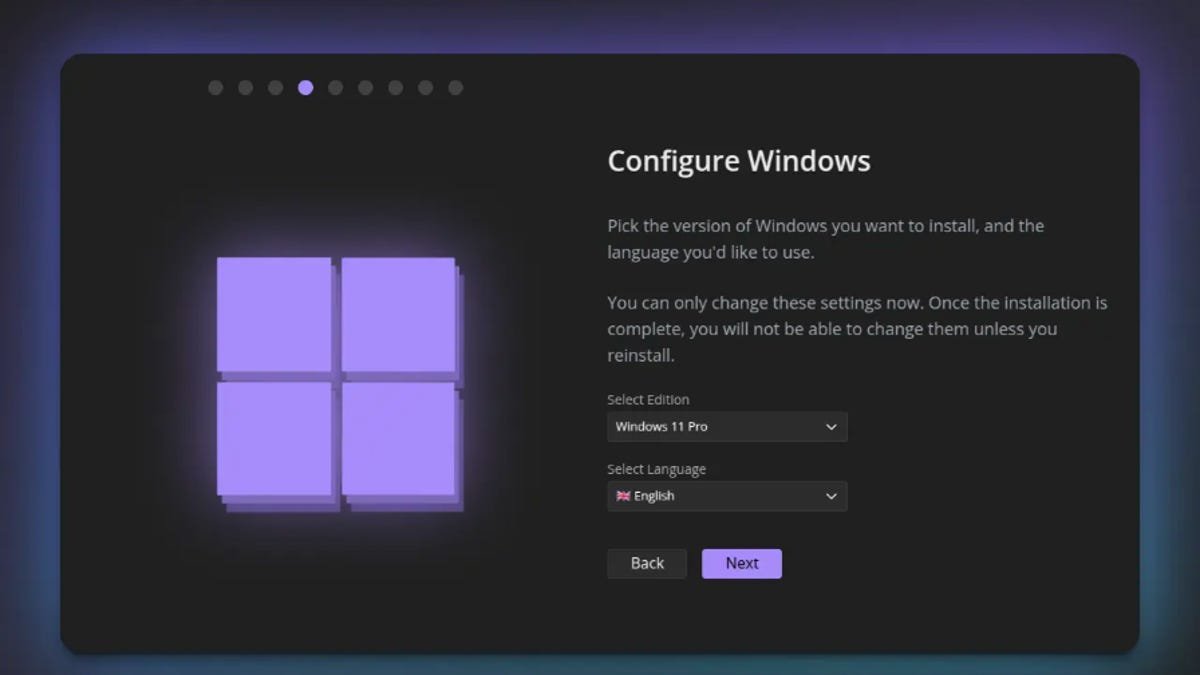Click the Select Edition label
The width and height of the screenshot is (1200, 675).
coord(647,399)
